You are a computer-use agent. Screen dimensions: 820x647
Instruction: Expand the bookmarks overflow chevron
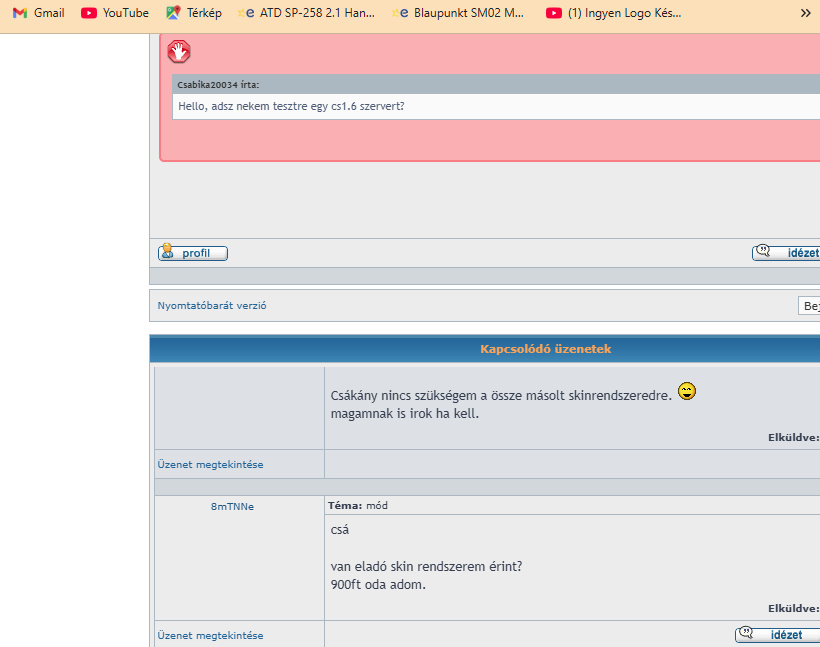coord(805,13)
